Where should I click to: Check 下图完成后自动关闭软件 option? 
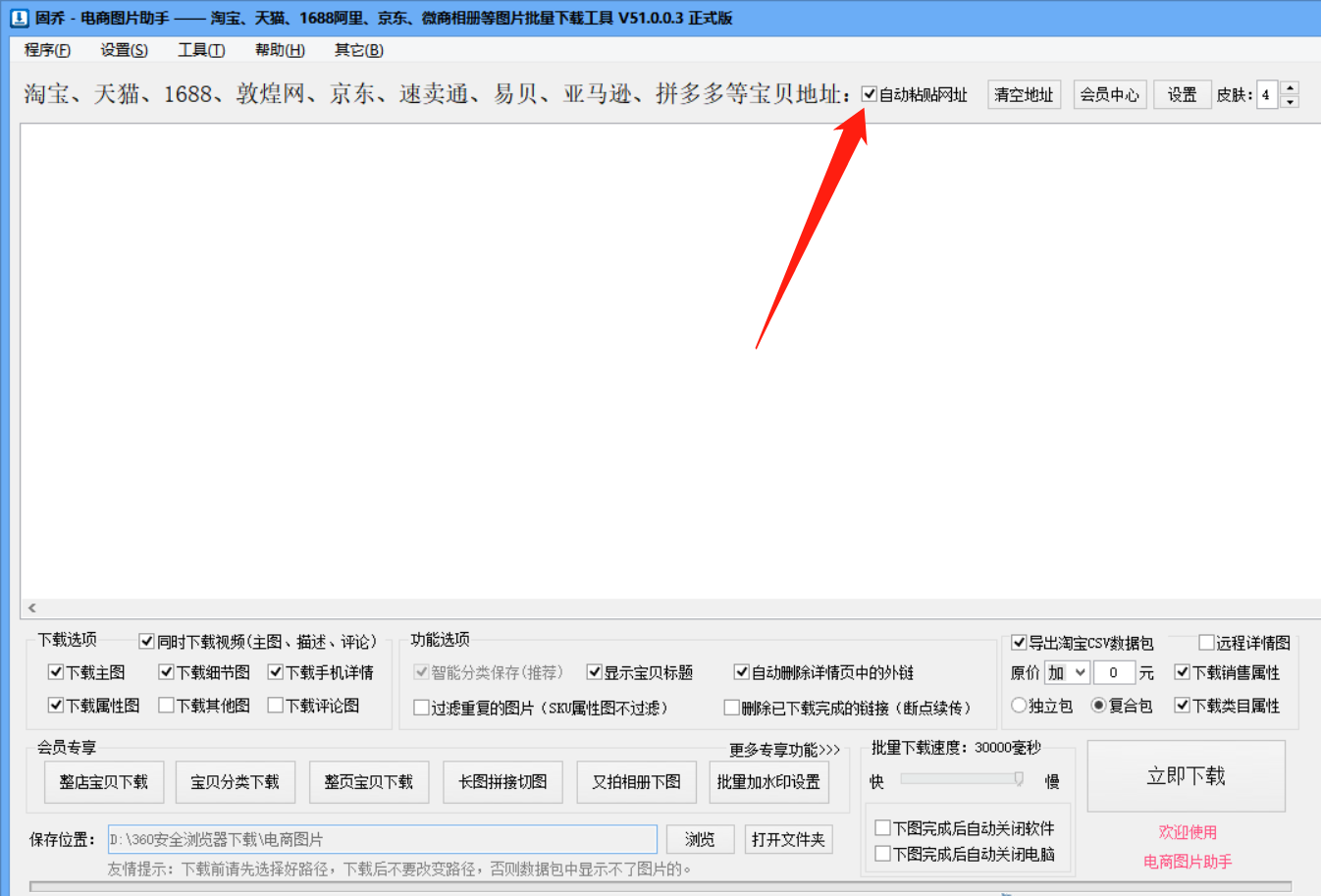[x=881, y=827]
